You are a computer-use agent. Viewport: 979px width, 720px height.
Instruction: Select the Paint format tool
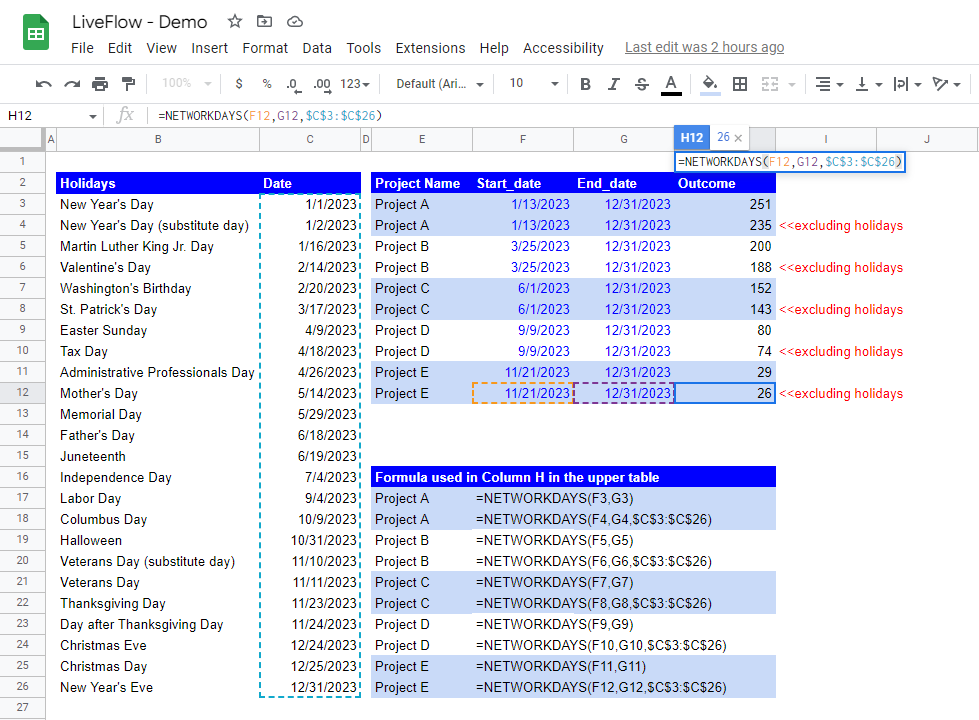pyautogui.click(x=128, y=84)
